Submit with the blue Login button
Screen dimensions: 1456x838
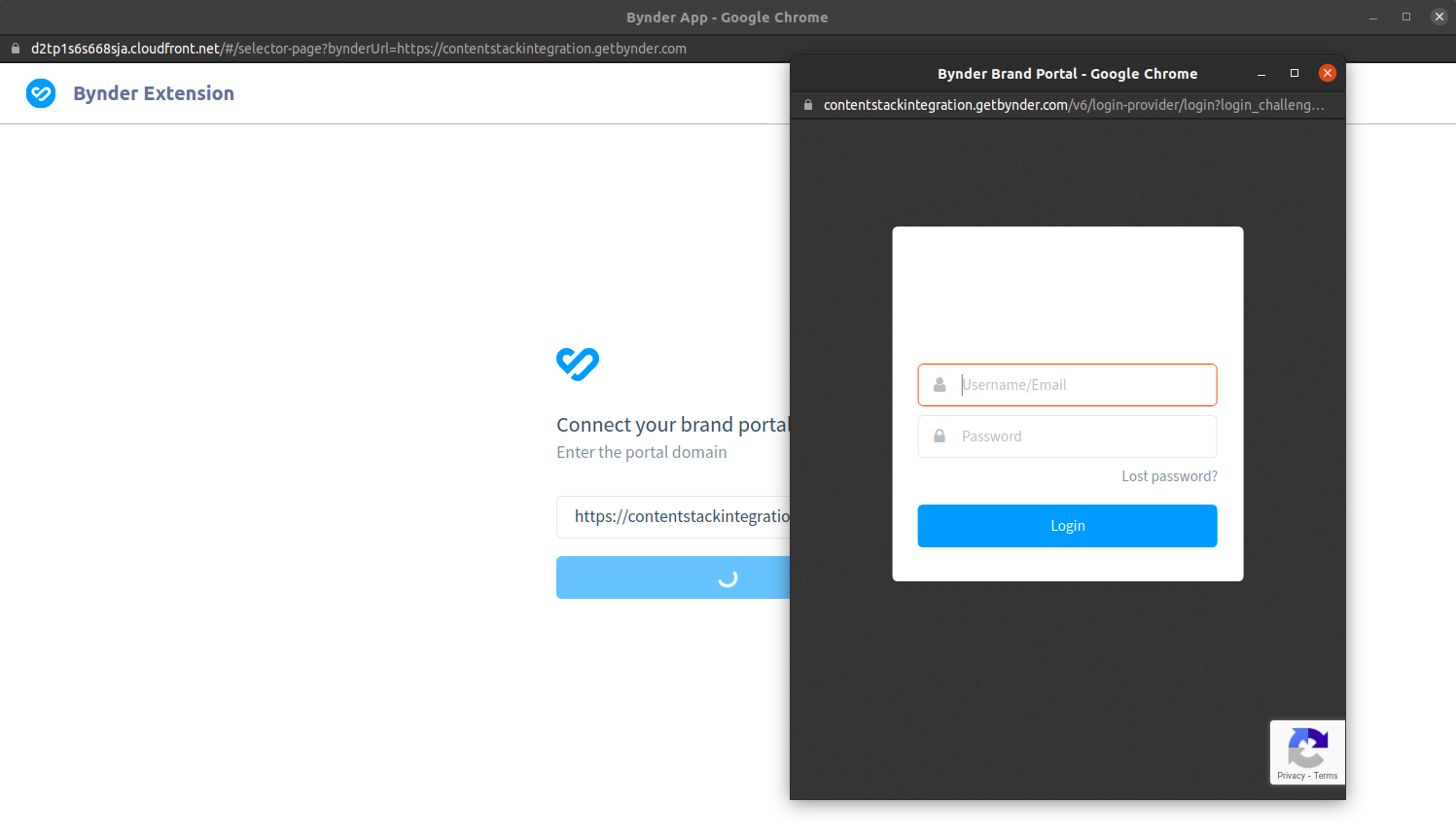click(x=1067, y=526)
